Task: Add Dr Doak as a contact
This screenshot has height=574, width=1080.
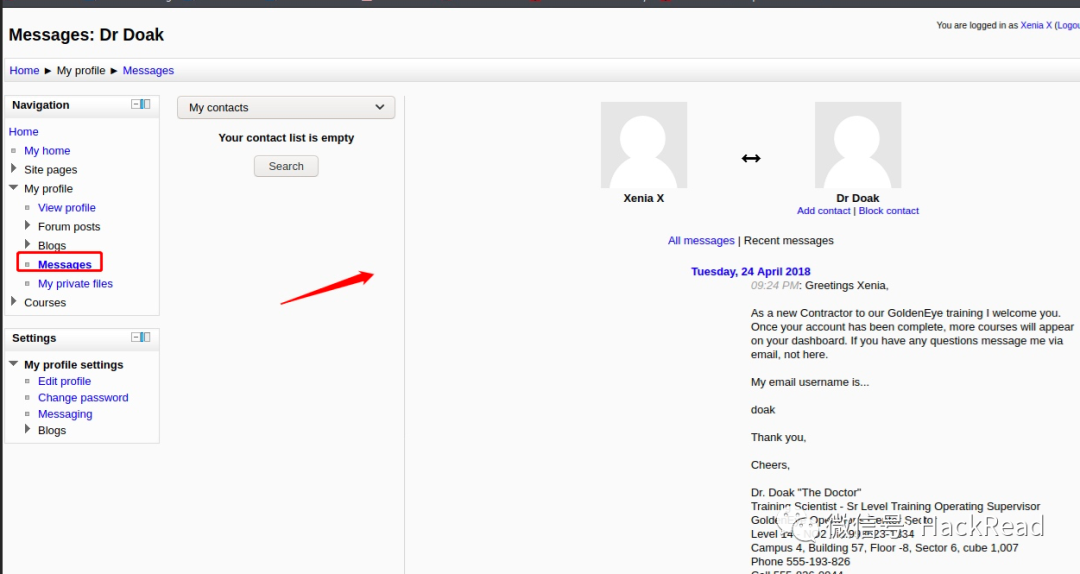Action: [824, 211]
